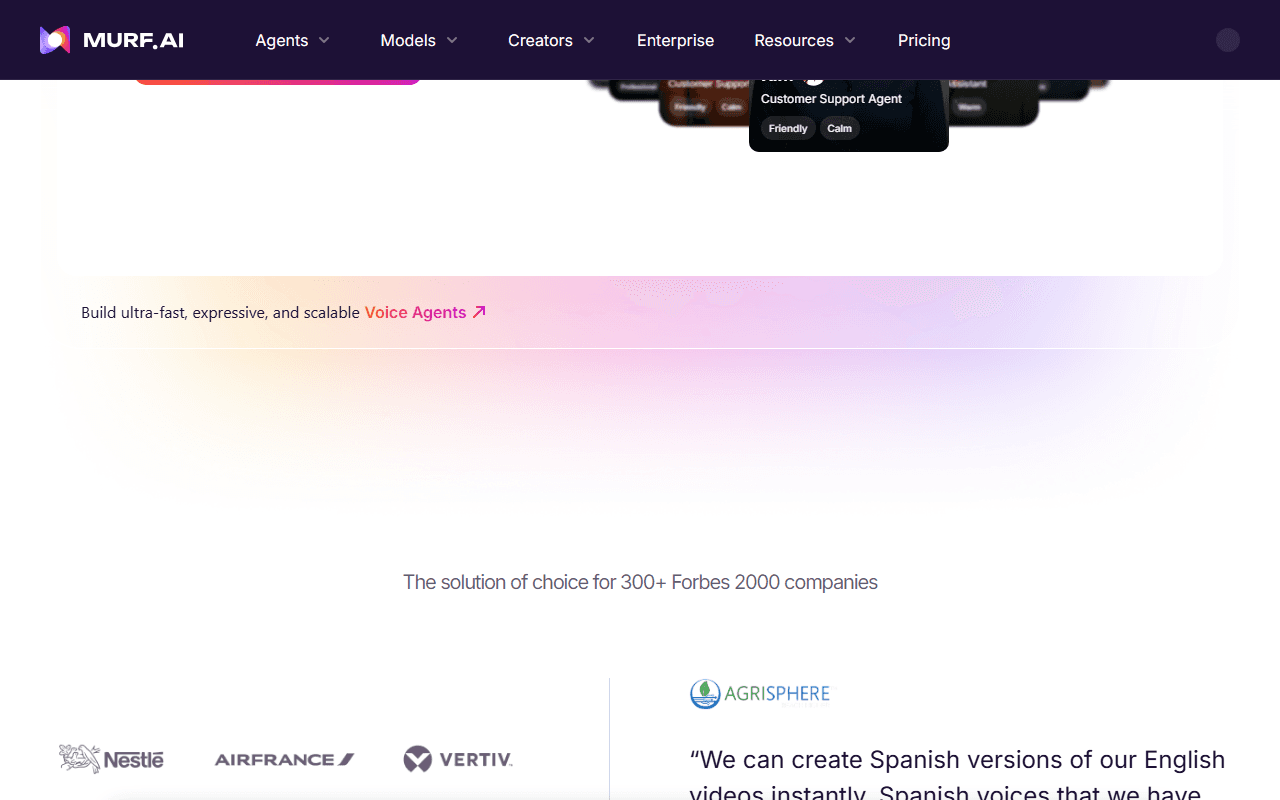Select the Customer Support Agent card

849,115
